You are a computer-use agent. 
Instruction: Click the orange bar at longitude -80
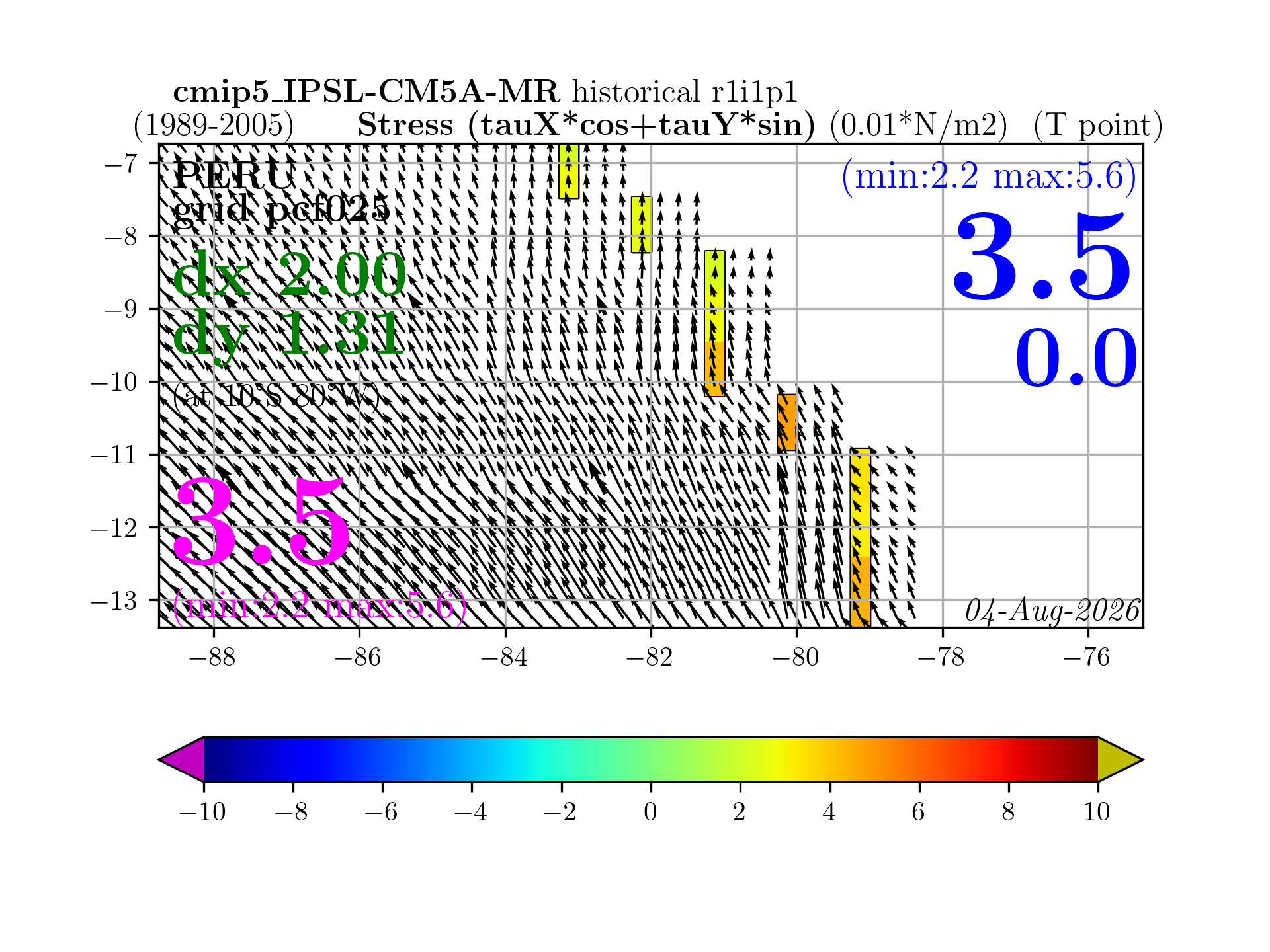pyautogui.click(x=786, y=422)
